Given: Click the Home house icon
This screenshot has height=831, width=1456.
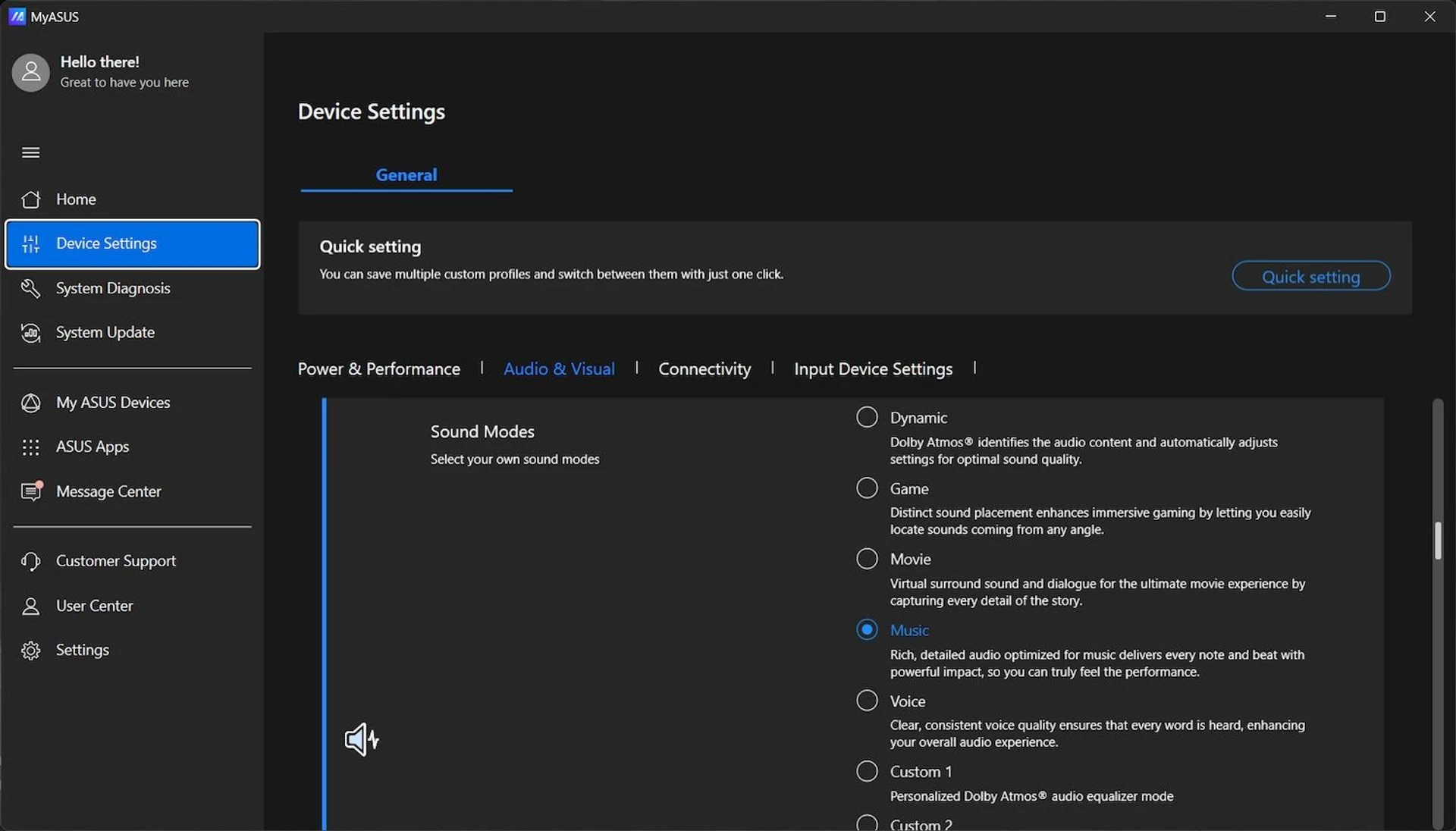Looking at the screenshot, I should click(x=31, y=199).
